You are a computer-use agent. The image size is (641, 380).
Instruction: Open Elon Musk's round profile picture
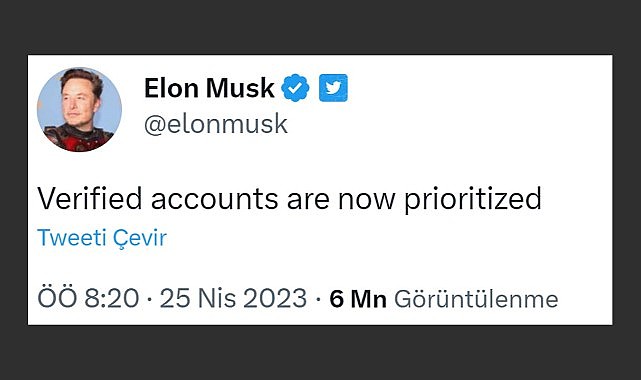pyautogui.click(x=79, y=110)
